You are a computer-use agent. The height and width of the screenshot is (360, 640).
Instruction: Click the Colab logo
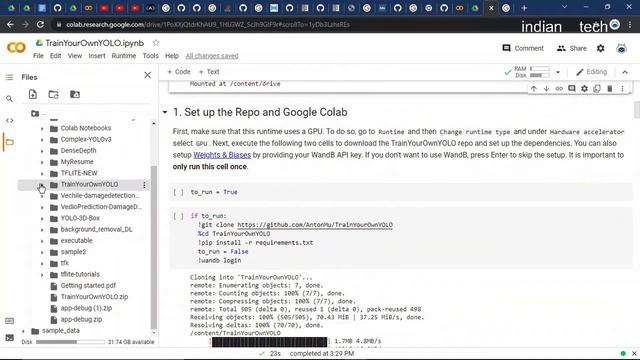16,48
